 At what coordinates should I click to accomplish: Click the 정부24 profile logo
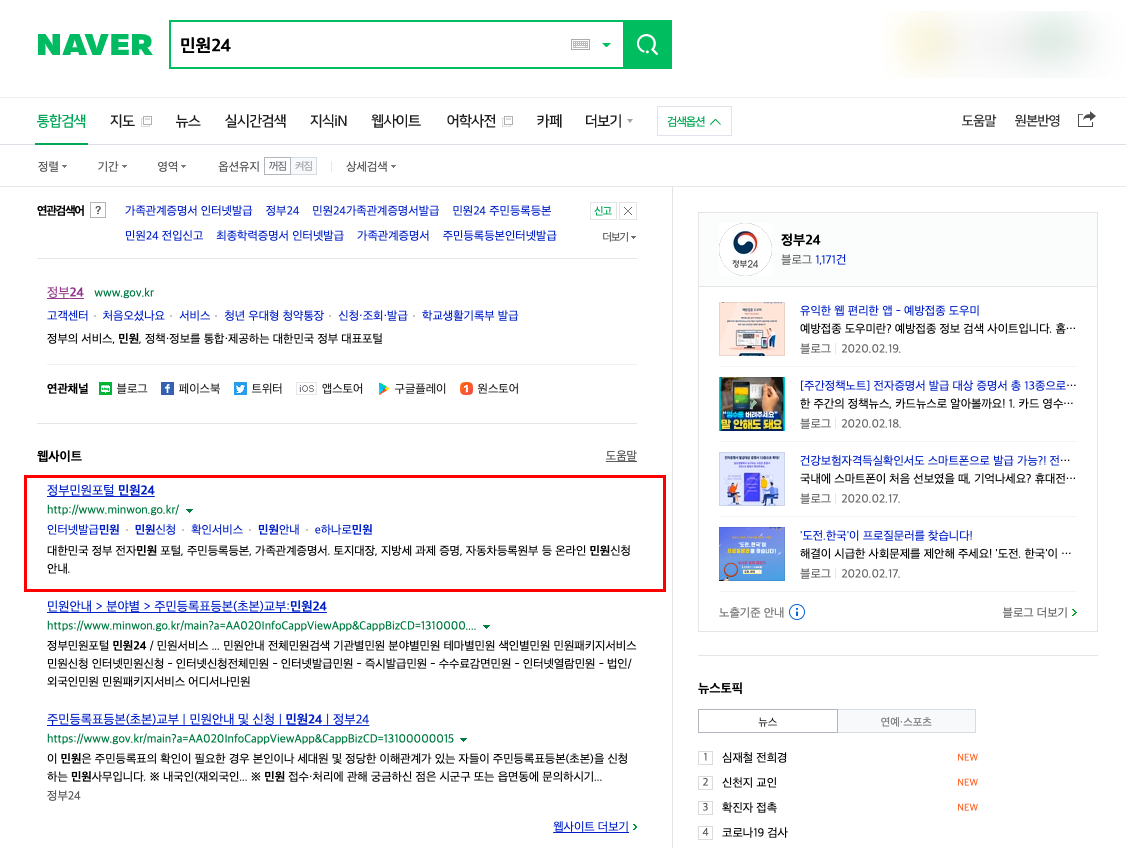(745, 249)
